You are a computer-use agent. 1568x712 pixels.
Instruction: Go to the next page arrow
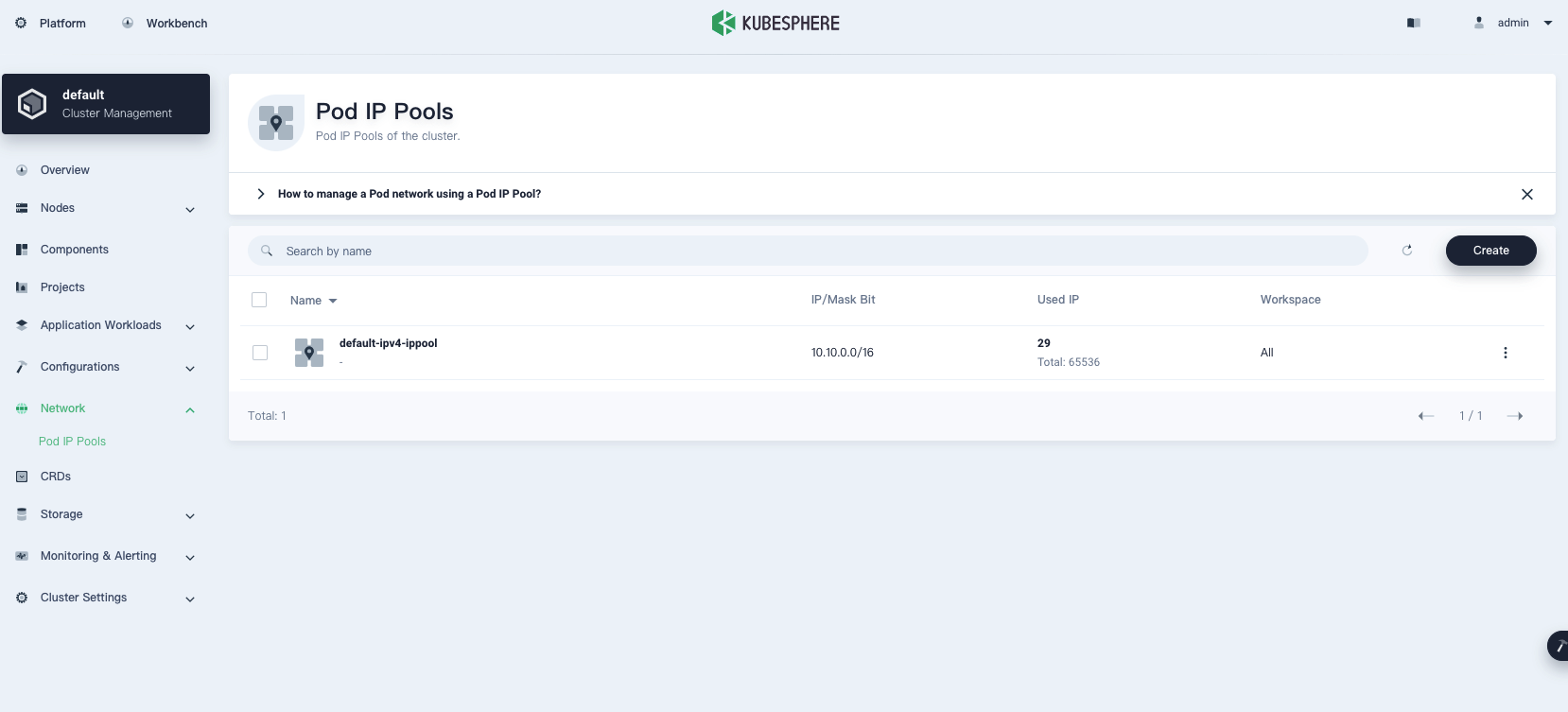pyautogui.click(x=1514, y=416)
